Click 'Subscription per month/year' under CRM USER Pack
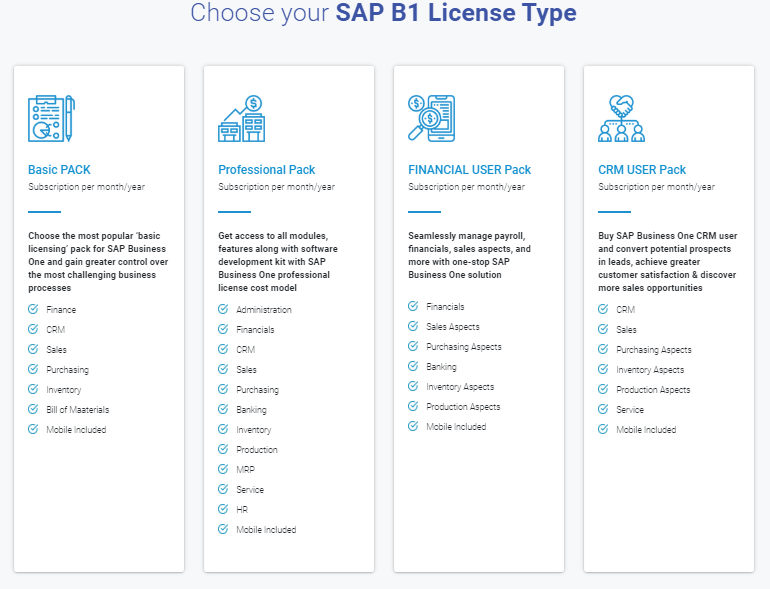The width and height of the screenshot is (770, 589). [x=657, y=187]
